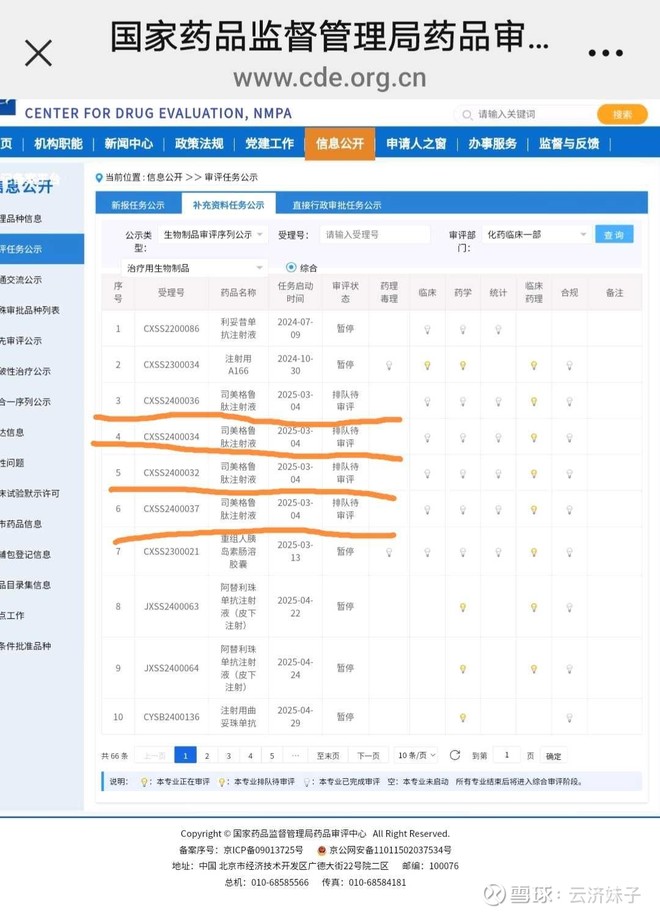Close the page with the X icon
This screenshot has width=660, height=915.
point(38,53)
